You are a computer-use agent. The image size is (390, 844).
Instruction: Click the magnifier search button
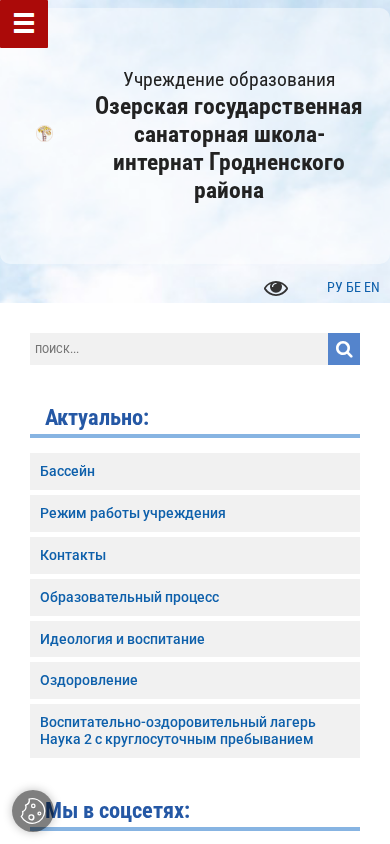[344, 349]
